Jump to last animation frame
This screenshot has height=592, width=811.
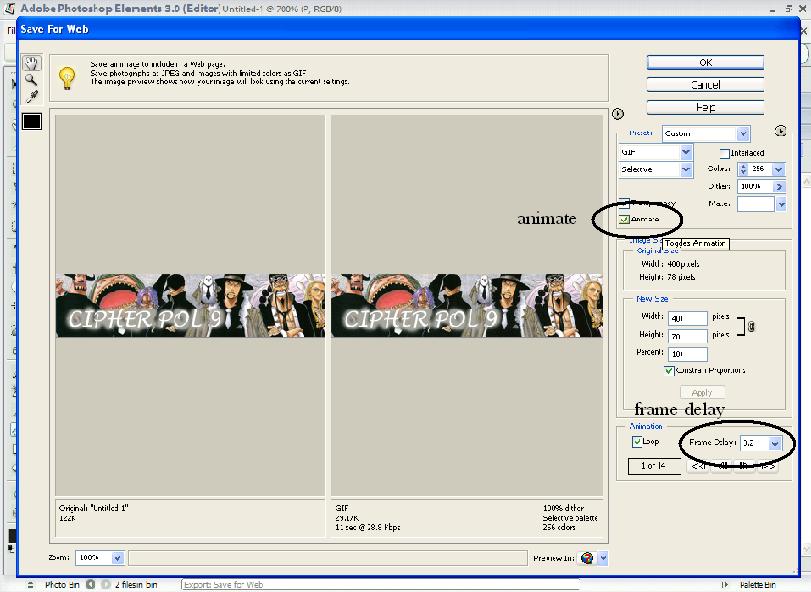pos(768,466)
